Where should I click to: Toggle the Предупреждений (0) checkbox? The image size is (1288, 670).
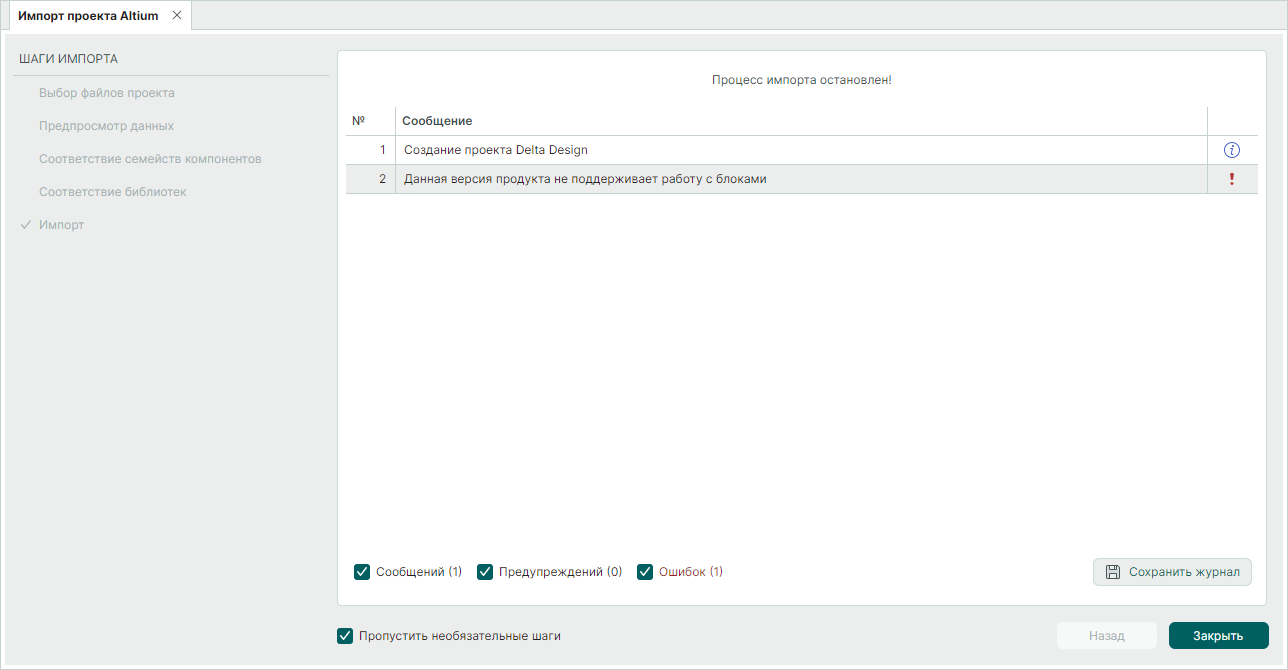485,572
